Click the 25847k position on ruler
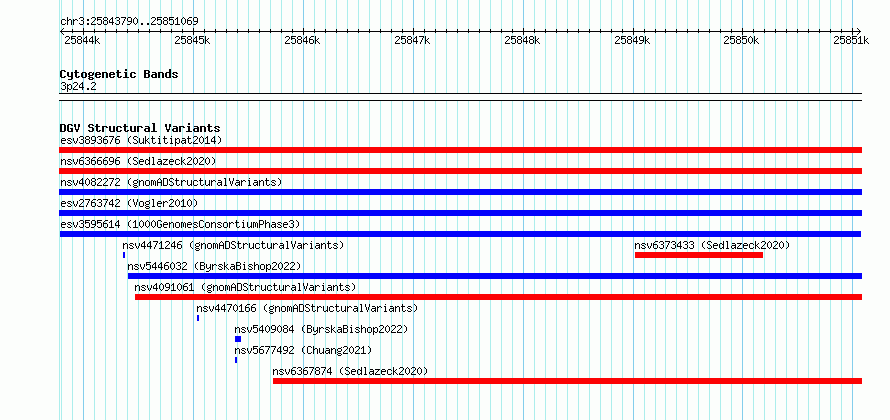The image size is (890, 420). click(x=413, y=40)
